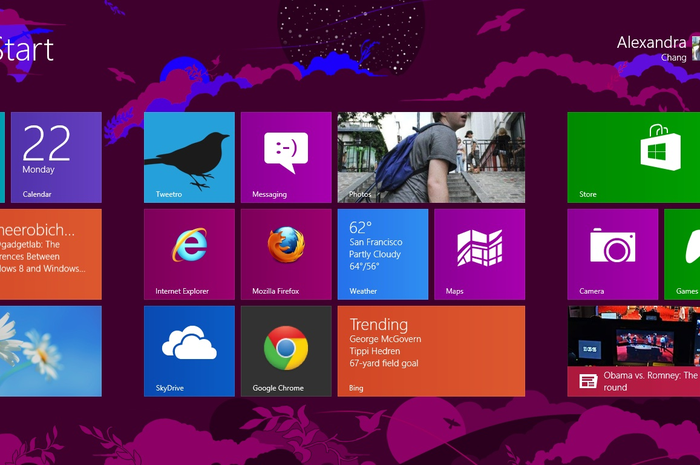Open the Messaging smiley tile
The height and width of the screenshot is (465, 700).
point(286,158)
